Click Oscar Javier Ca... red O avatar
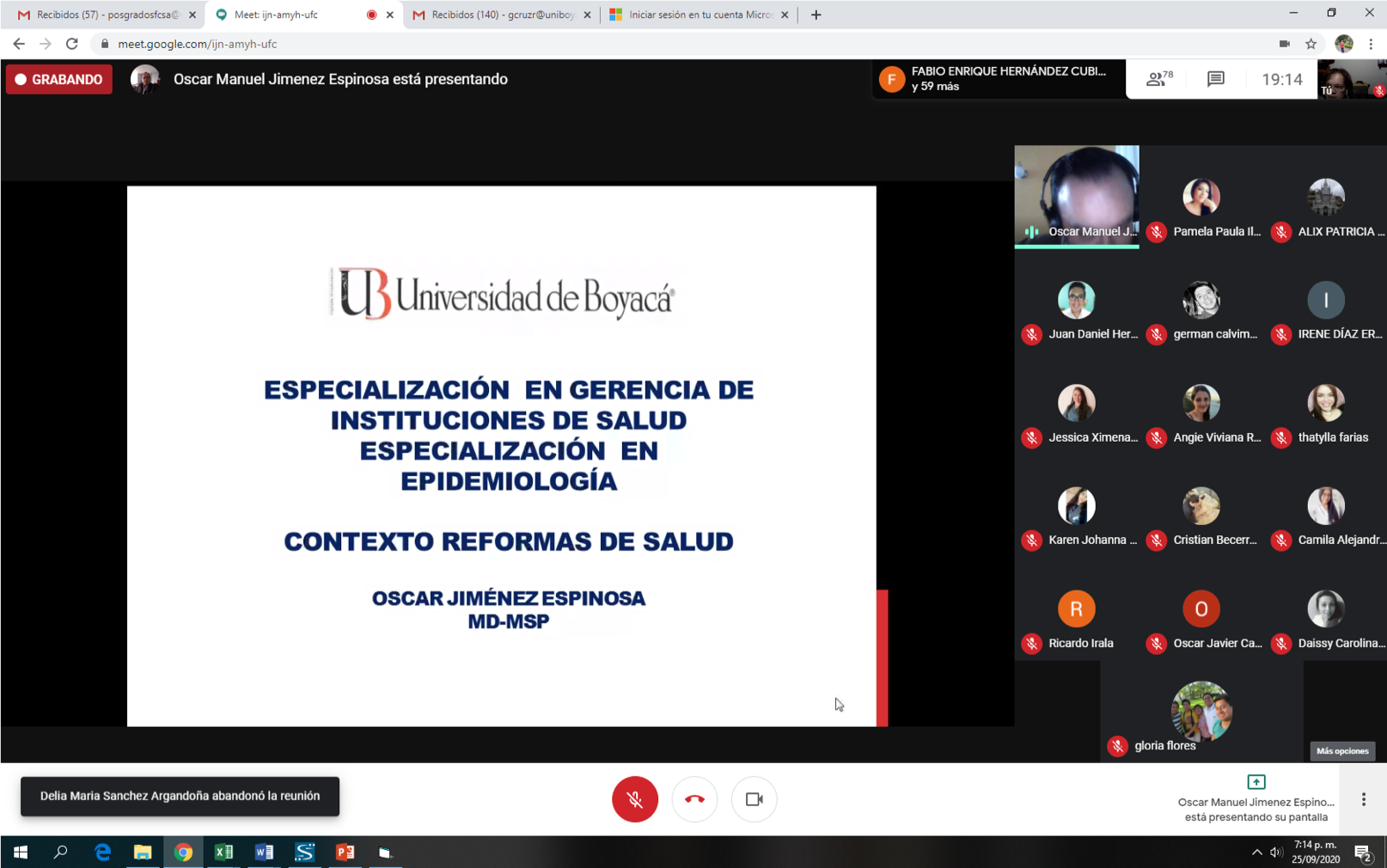 click(1201, 609)
